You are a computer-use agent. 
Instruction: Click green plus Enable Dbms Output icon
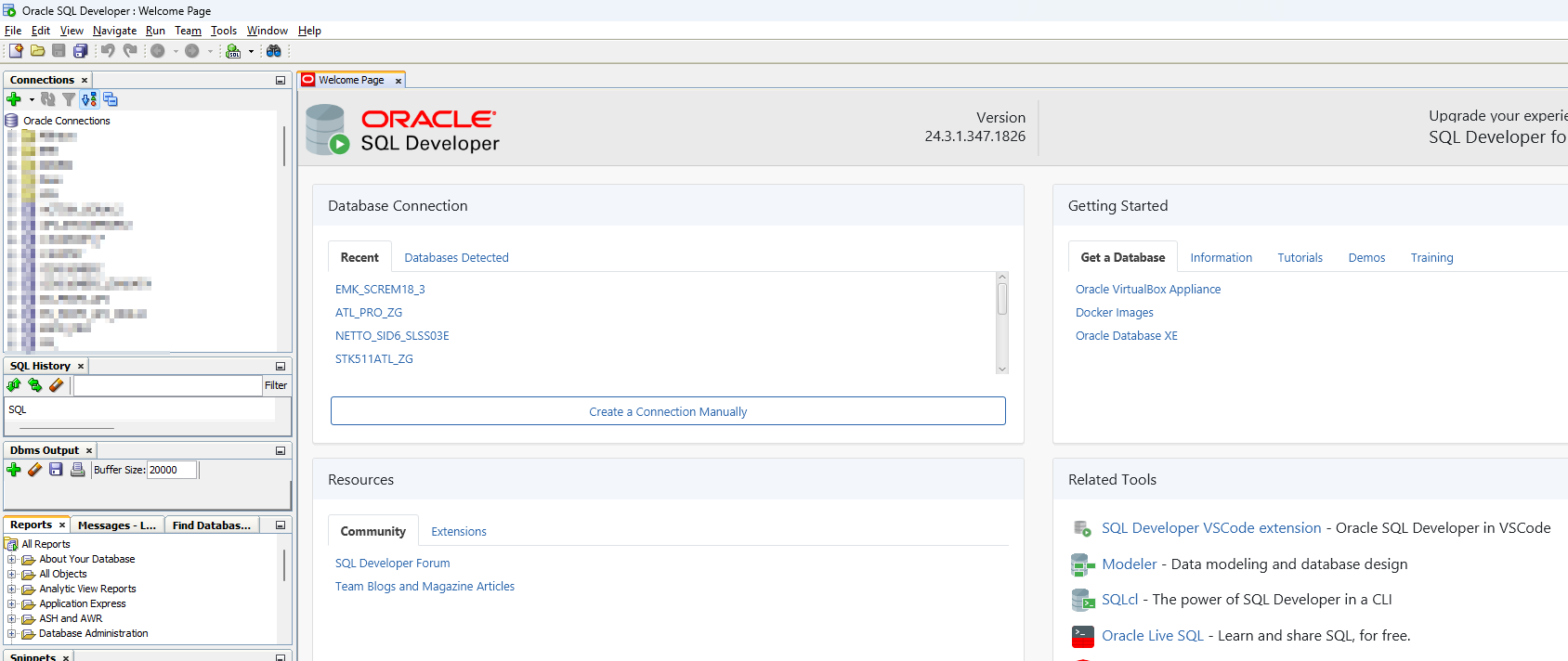click(14, 470)
